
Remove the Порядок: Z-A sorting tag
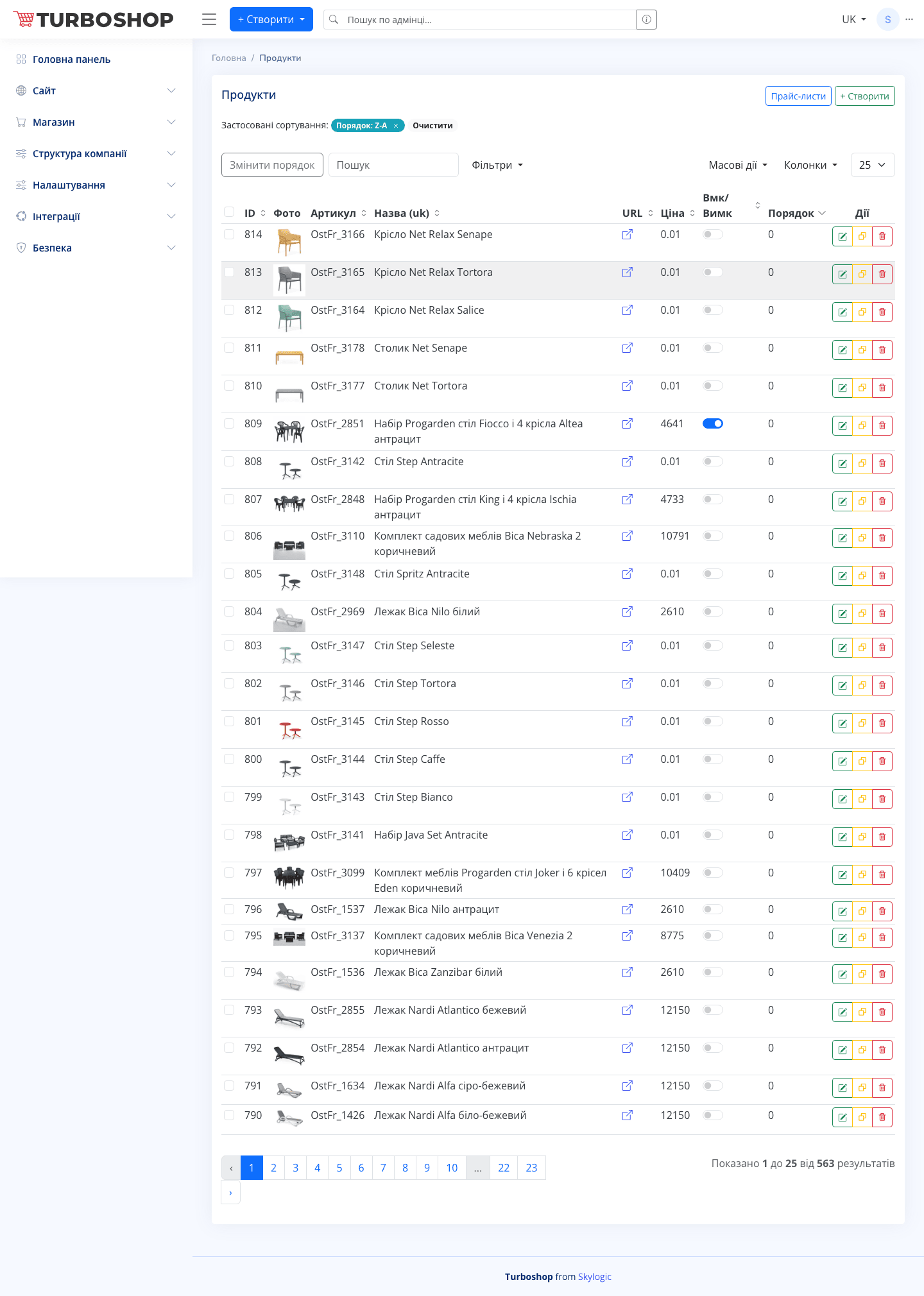pyautogui.click(x=396, y=126)
